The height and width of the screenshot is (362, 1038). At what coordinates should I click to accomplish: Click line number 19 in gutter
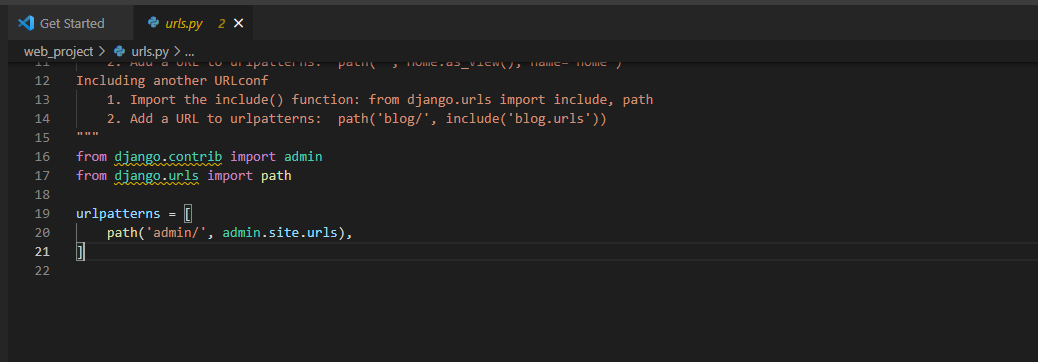coord(42,214)
